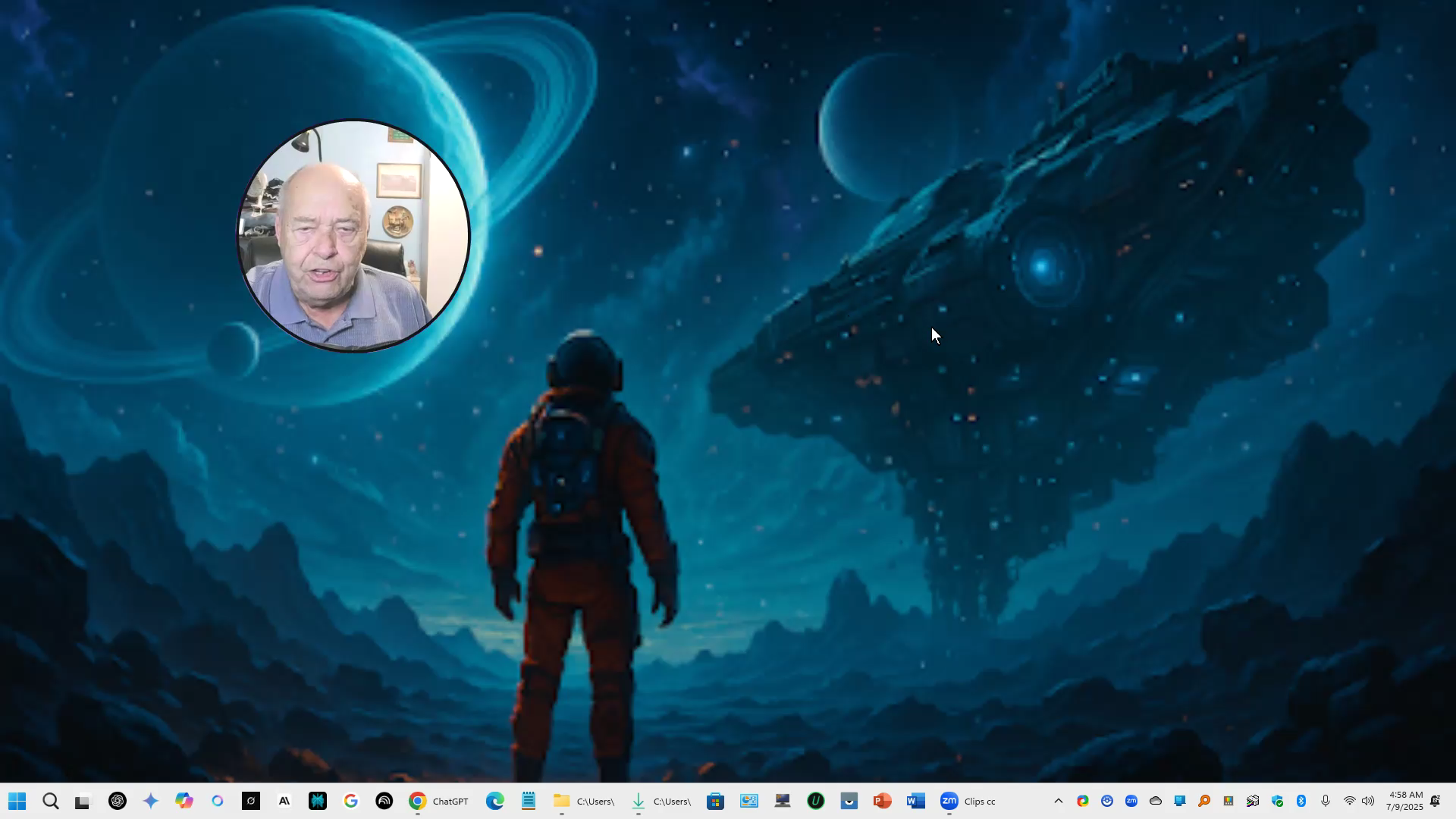Screen dimensions: 1456x819
Task: Open taskbar Search magnifier
Action: coord(50,801)
